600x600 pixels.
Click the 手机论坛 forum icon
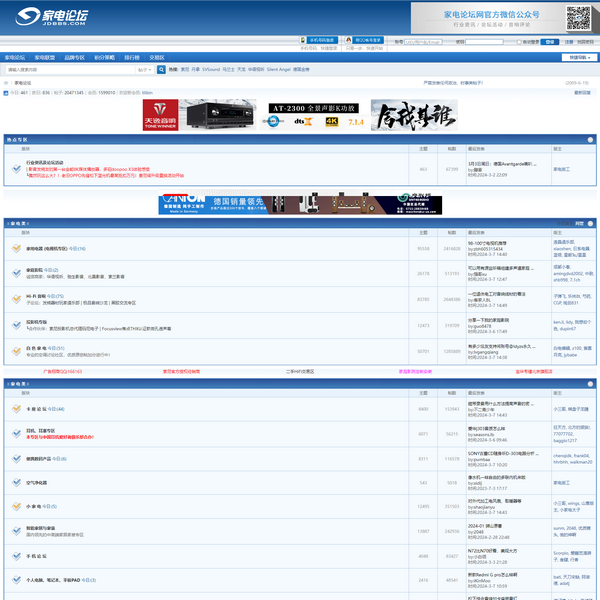click(x=16, y=554)
